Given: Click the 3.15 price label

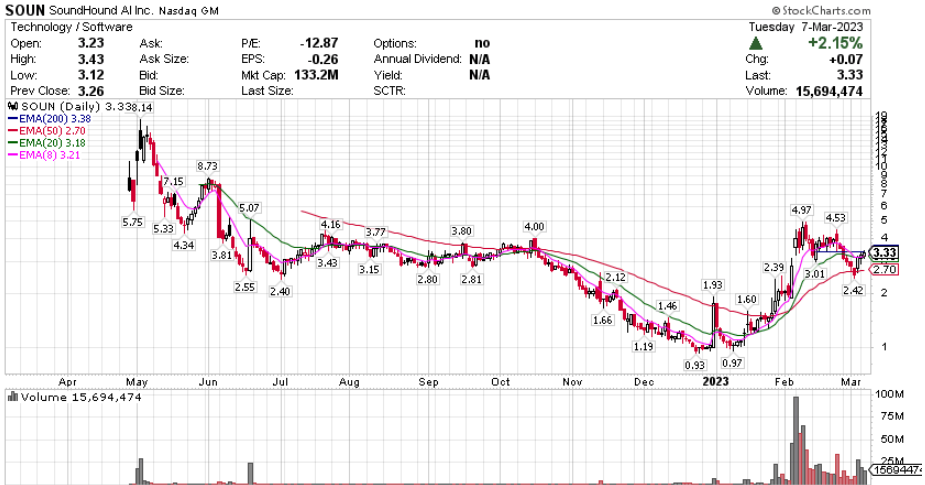Looking at the screenshot, I should tap(369, 270).
